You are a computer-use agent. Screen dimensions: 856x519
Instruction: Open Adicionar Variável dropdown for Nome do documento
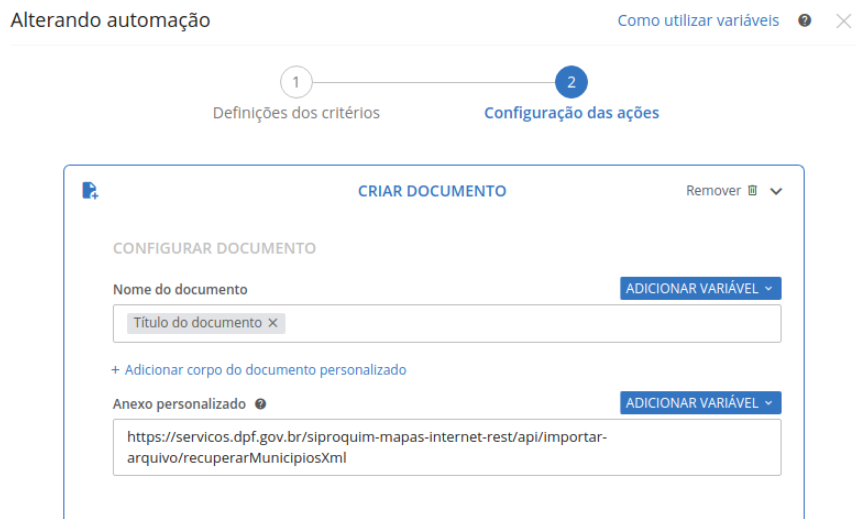(x=700, y=288)
